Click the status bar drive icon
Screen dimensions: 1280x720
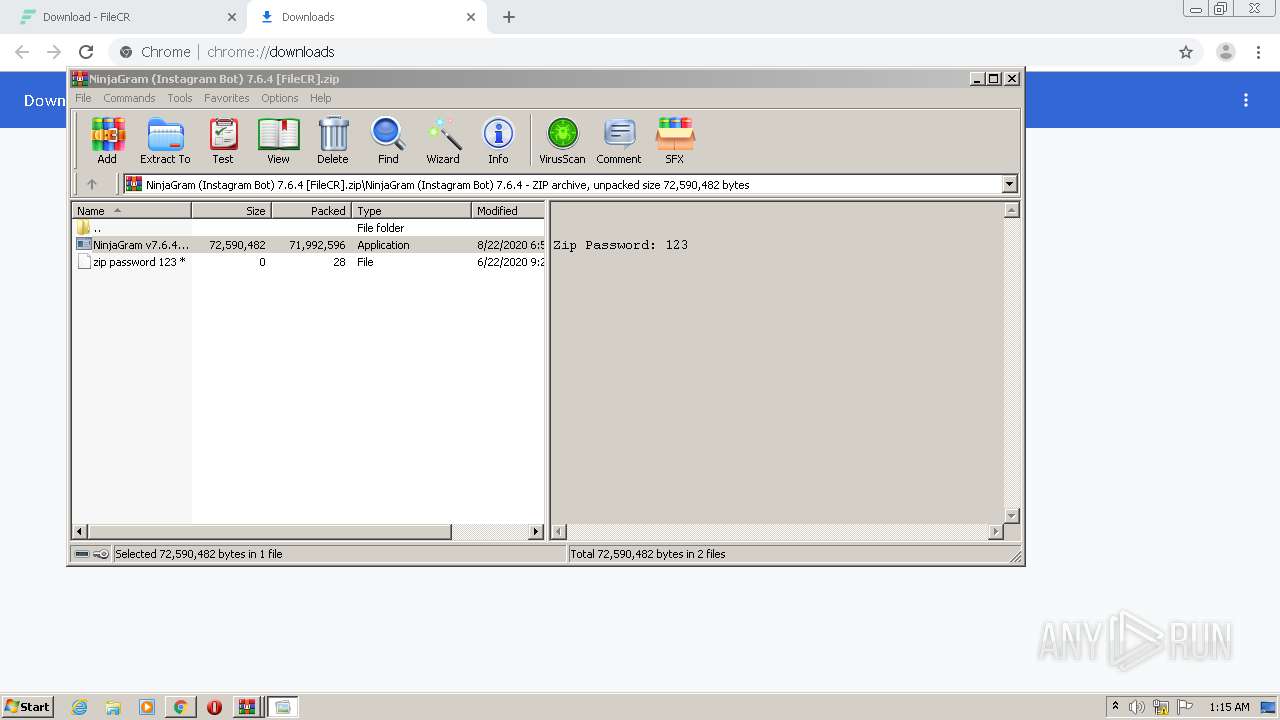point(82,554)
